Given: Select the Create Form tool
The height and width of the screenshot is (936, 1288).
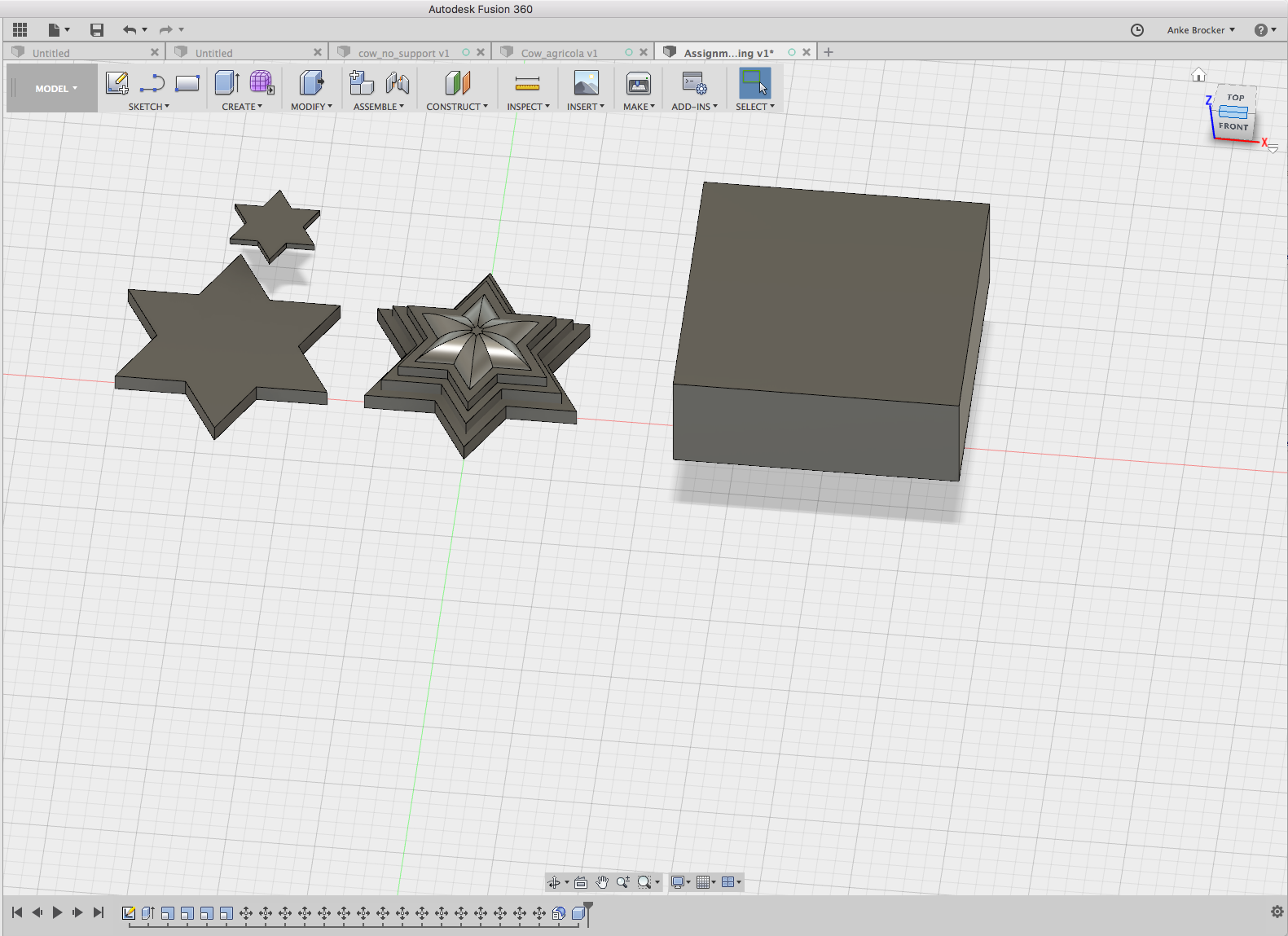Looking at the screenshot, I should coord(262,83).
